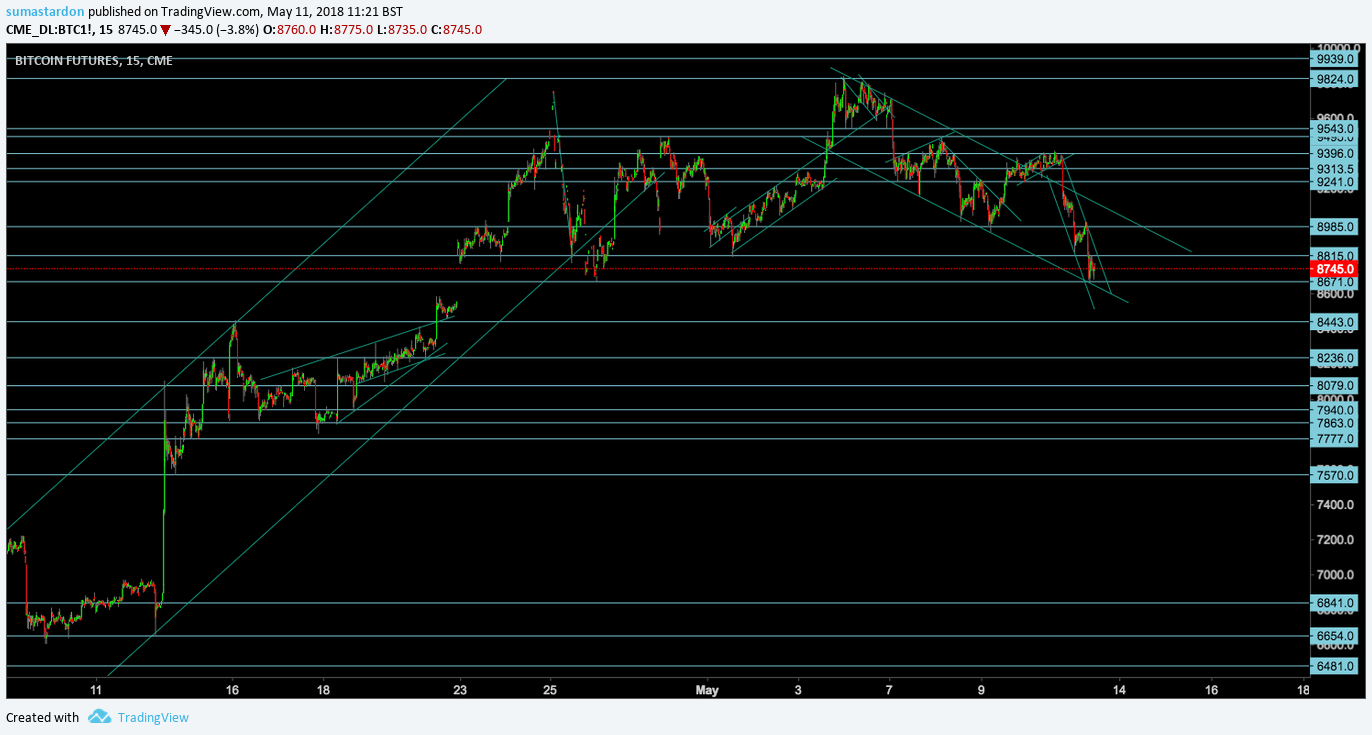Viewport: 1372px width, 735px height.
Task: Click the H:8775.0 high value
Action: click(x=346, y=29)
